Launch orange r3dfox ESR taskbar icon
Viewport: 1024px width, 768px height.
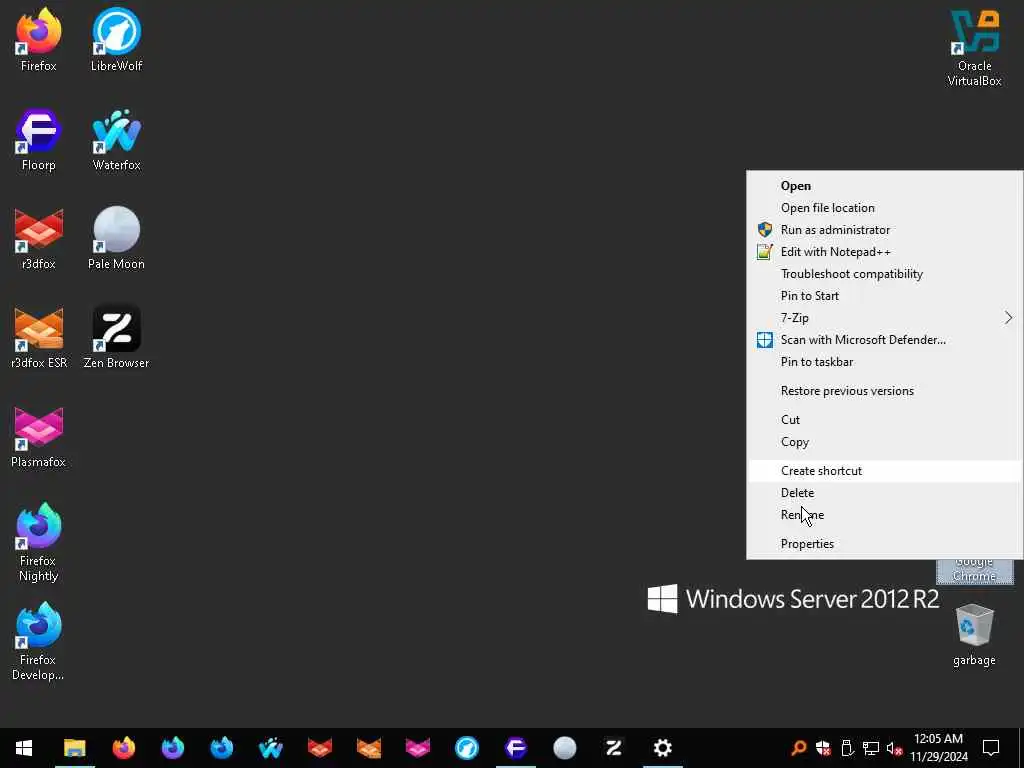click(368, 748)
